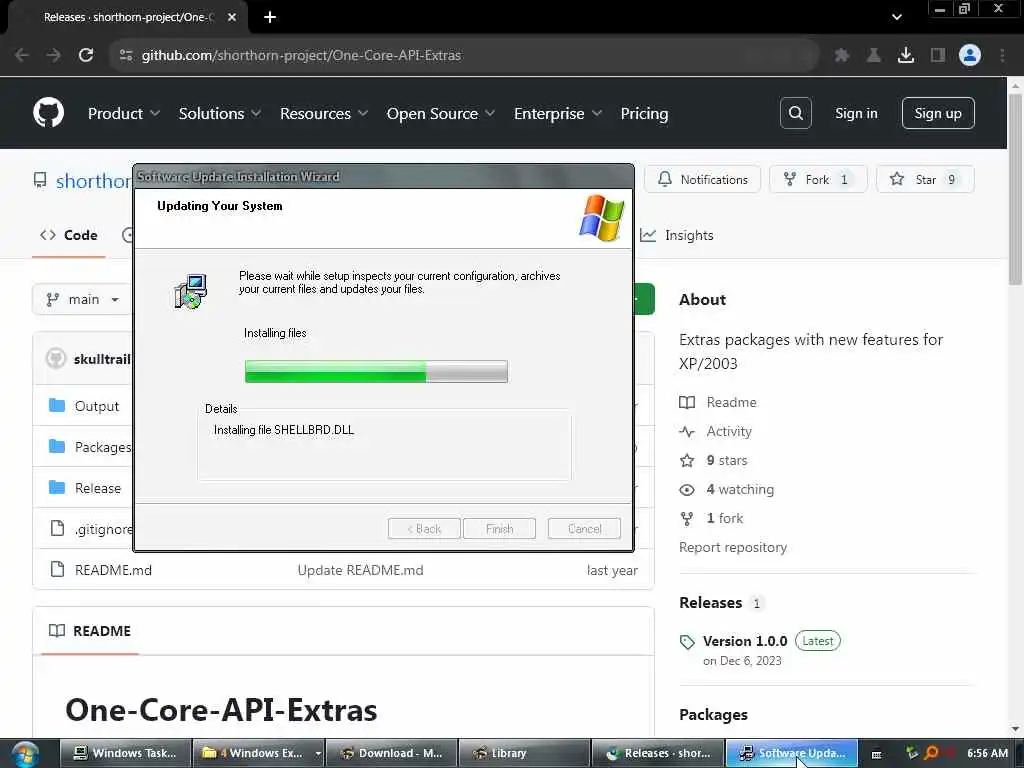The image size is (1024, 768).
Task: Open the Chrome downloads icon
Action: click(x=906, y=55)
